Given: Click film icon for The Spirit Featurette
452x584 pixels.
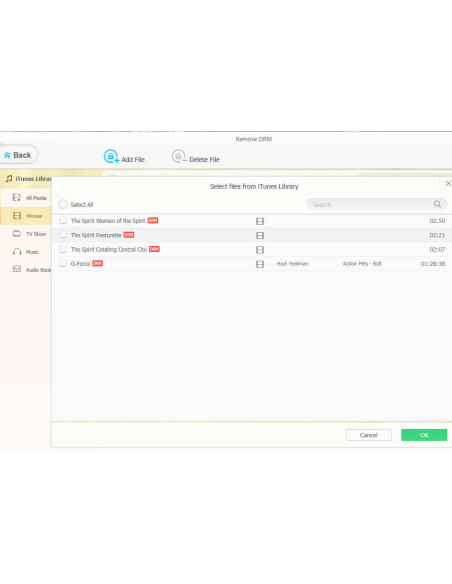Looking at the screenshot, I should [260, 235].
